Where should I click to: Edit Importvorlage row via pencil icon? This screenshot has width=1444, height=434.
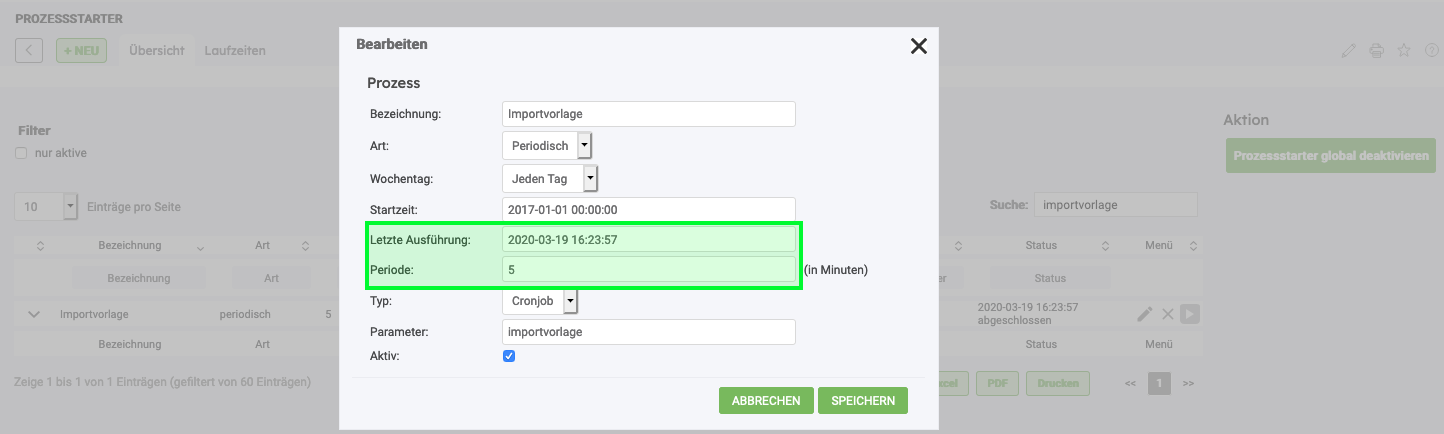pos(1145,314)
